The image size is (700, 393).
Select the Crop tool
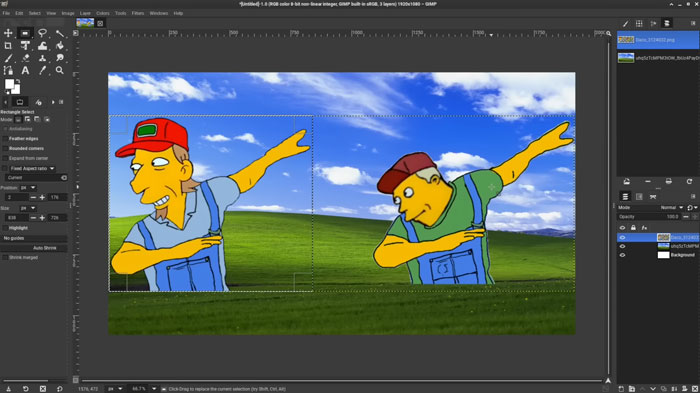point(8,46)
